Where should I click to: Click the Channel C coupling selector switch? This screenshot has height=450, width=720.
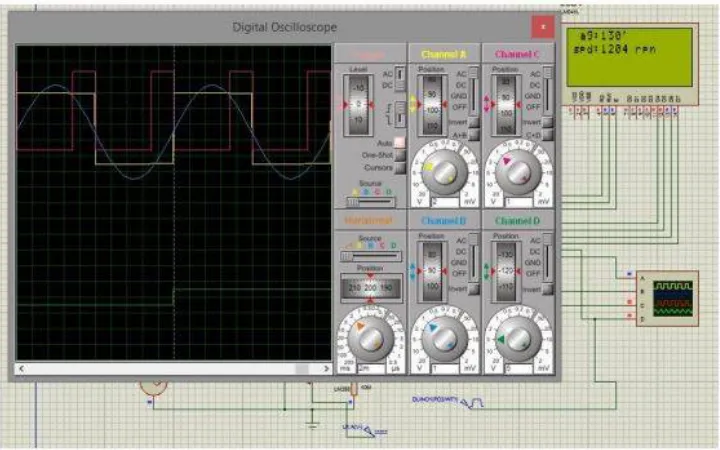coord(547,90)
